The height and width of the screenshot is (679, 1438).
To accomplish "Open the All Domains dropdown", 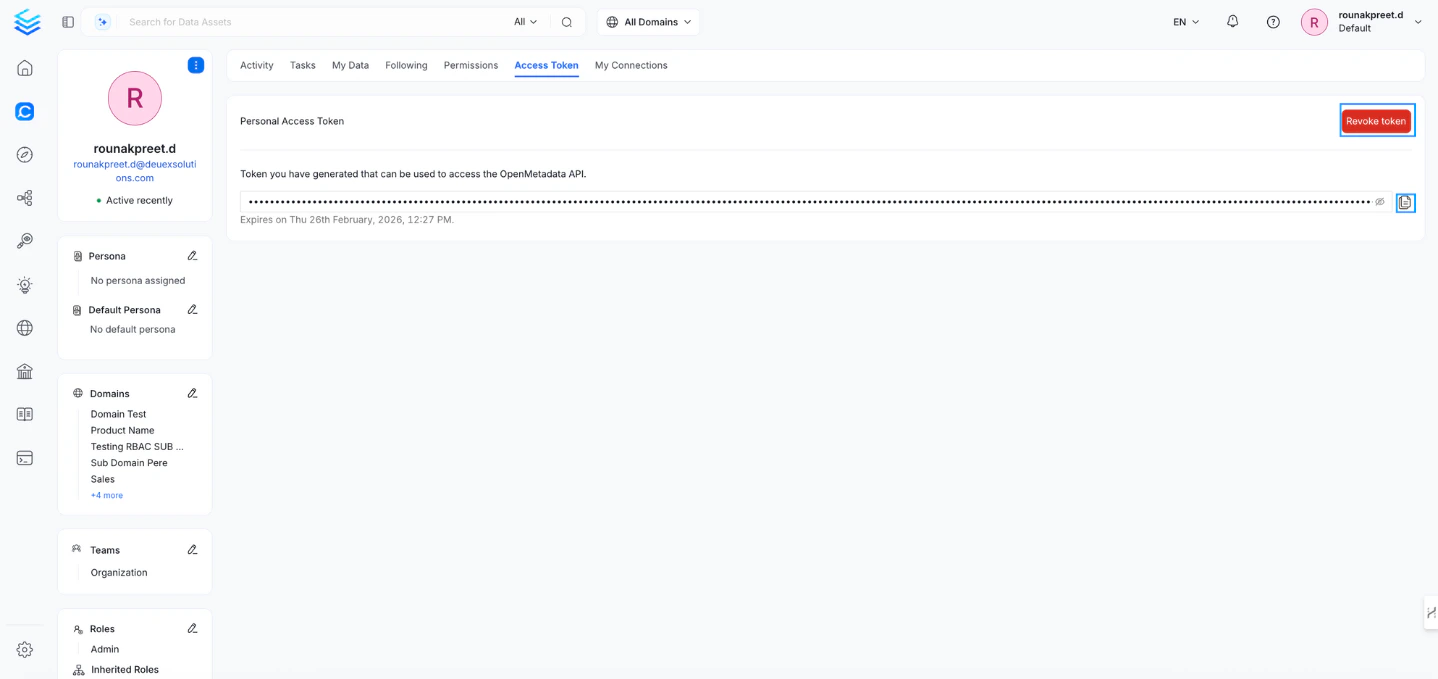I will click(649, 22).
